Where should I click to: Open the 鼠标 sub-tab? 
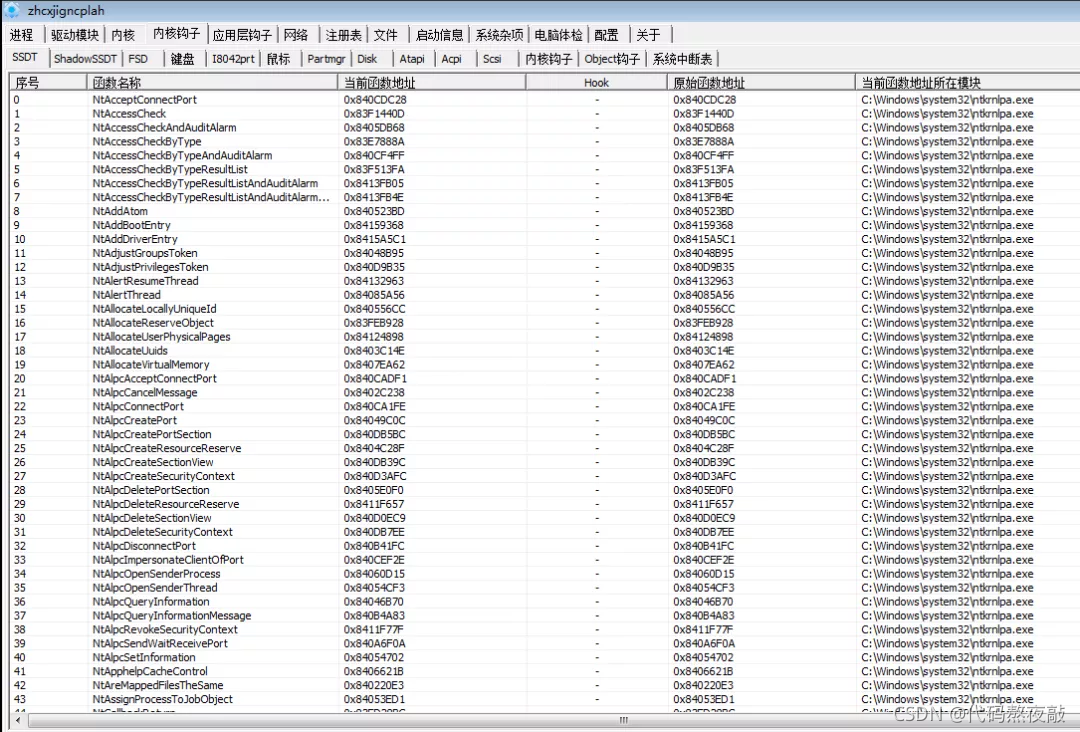click(x=279, y=59)
